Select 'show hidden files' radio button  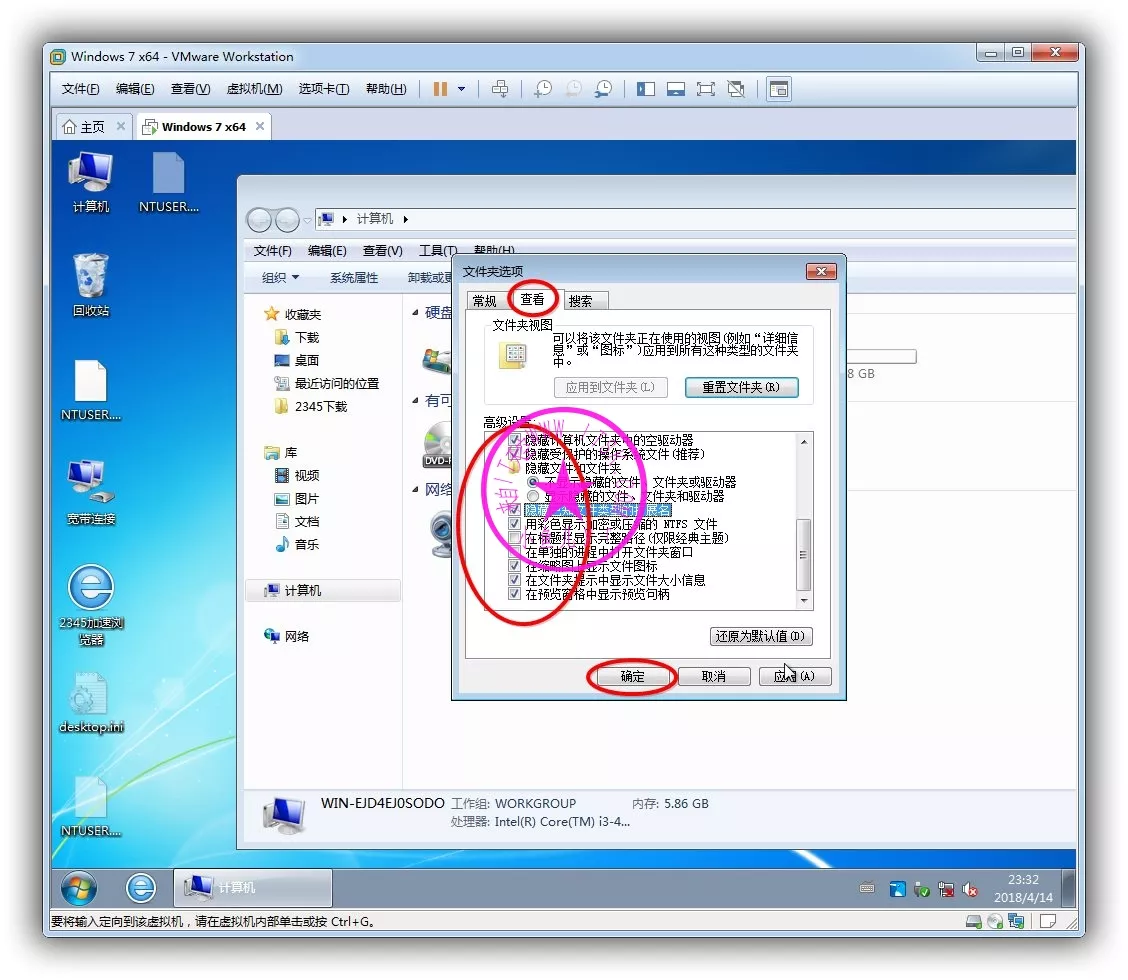[x=533, y=496]
